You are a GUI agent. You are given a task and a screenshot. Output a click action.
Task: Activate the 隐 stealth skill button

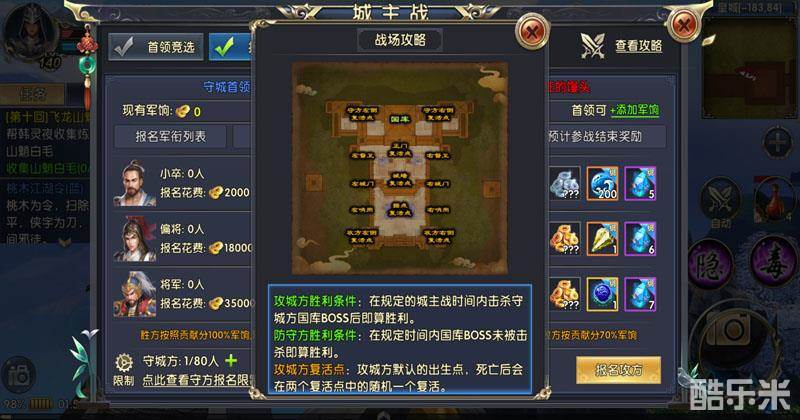click(709, 265)
